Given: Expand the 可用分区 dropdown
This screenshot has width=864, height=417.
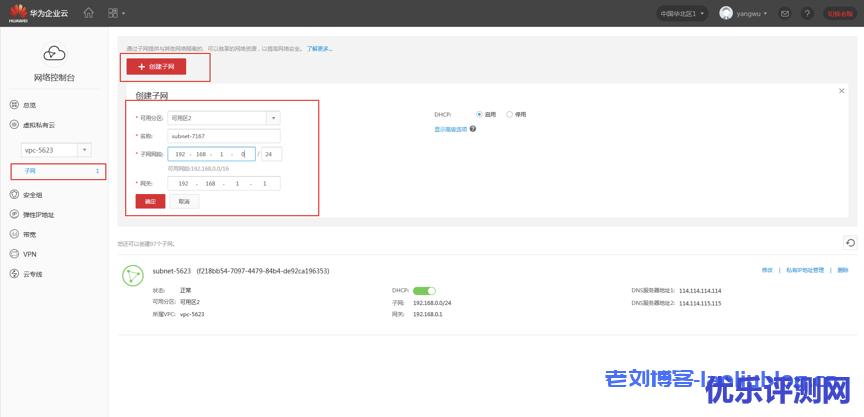Looking at the screenshot, I should point(273,118).
